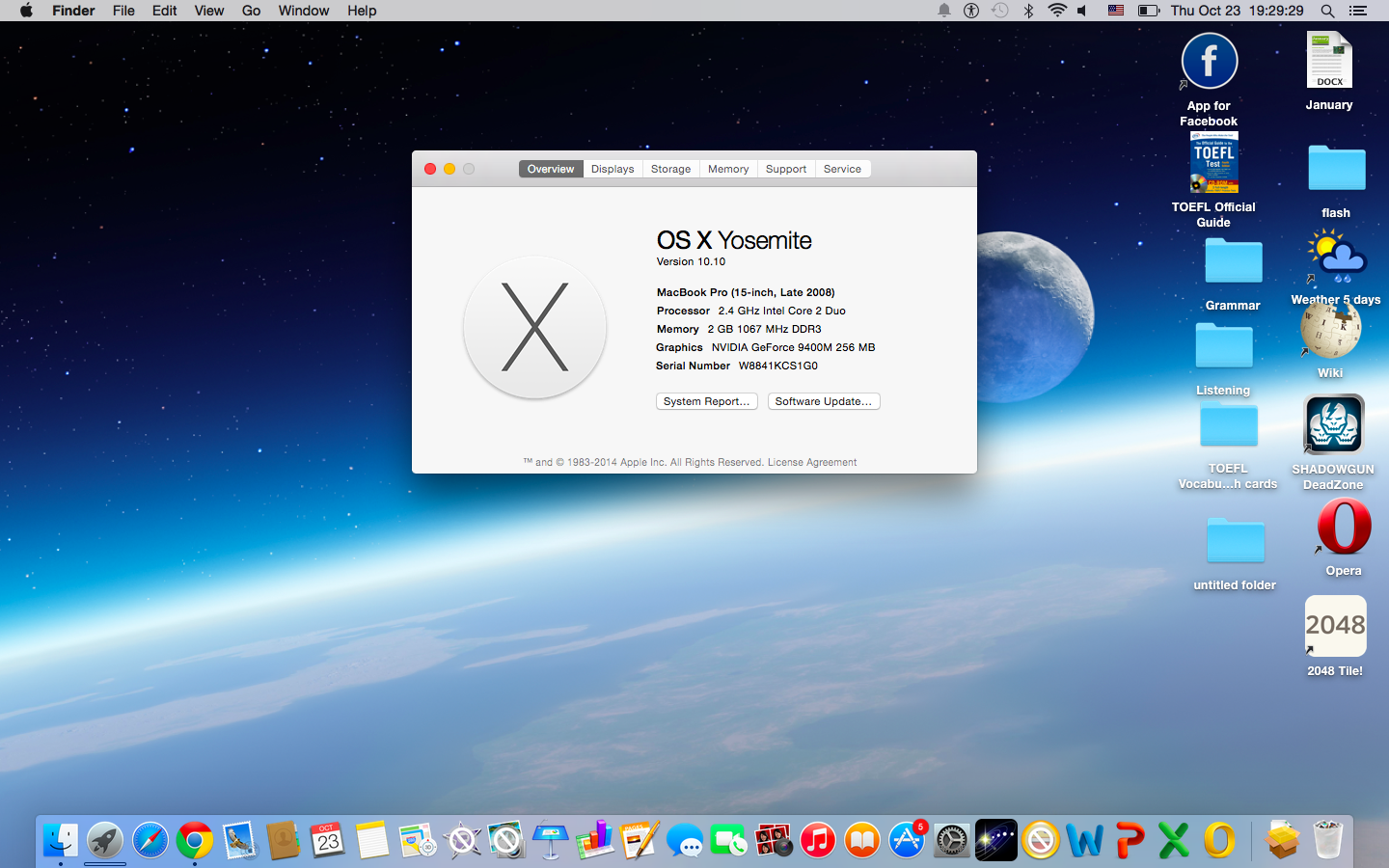Click the volume speaker icon
Screen dimensions: 1389x868
[x=1083, y=11]
